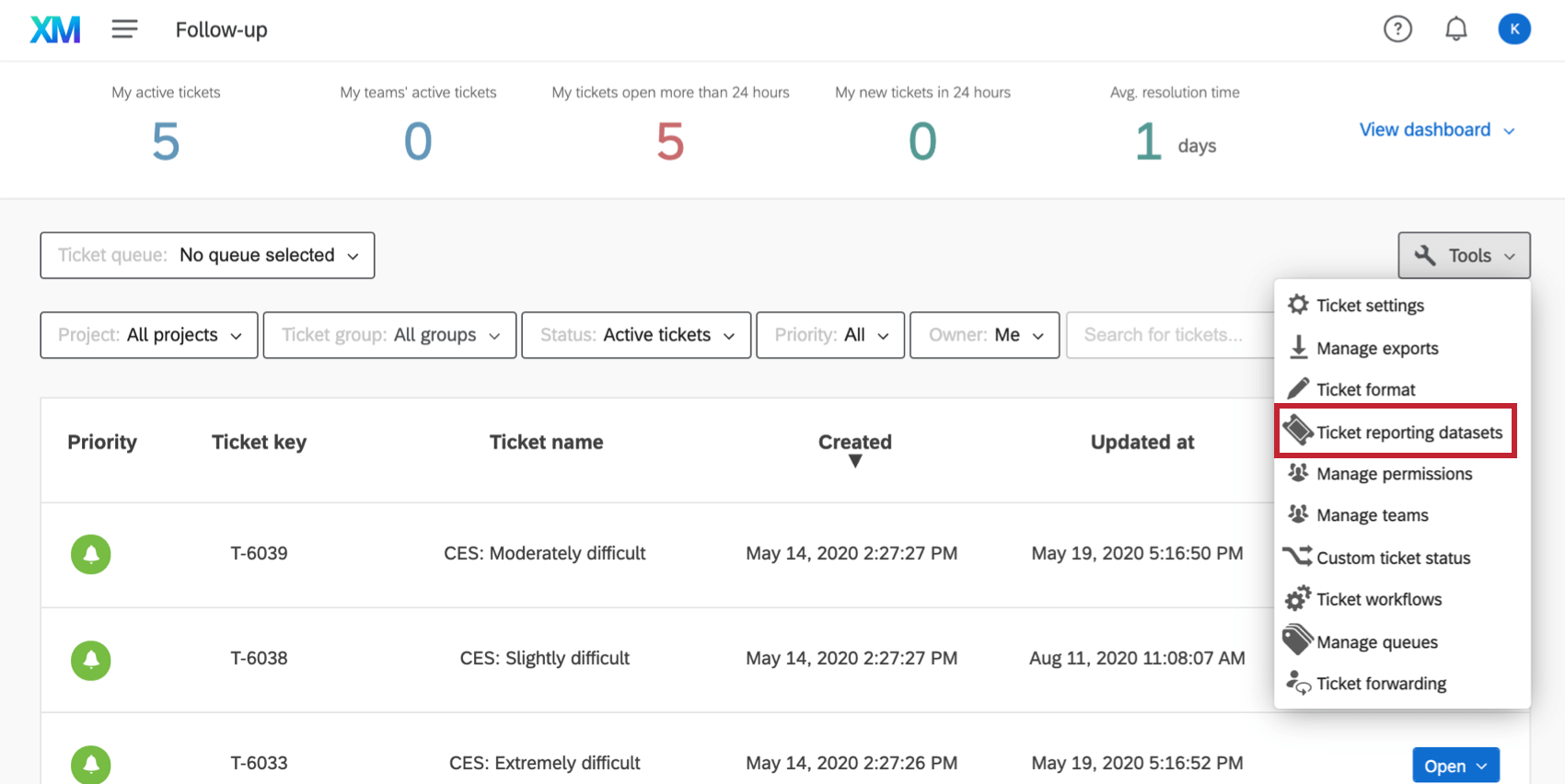Choose Ticket workflows from Tools menu

1378,600
